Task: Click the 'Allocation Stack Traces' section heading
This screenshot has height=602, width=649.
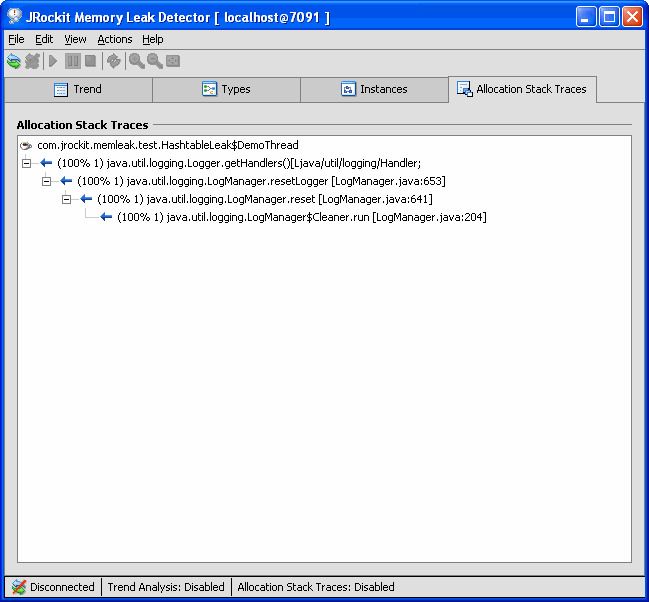Action: (x=82, y=125)
